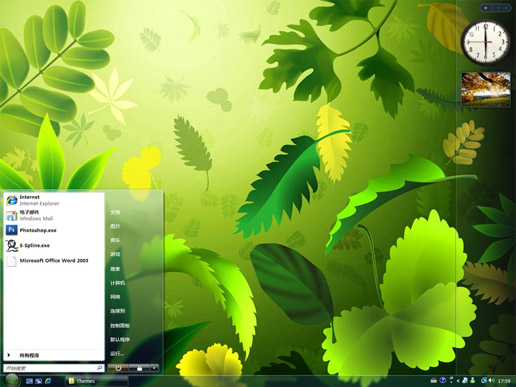Open 搜索 (Search) in the Start menu

click(115, 269)
